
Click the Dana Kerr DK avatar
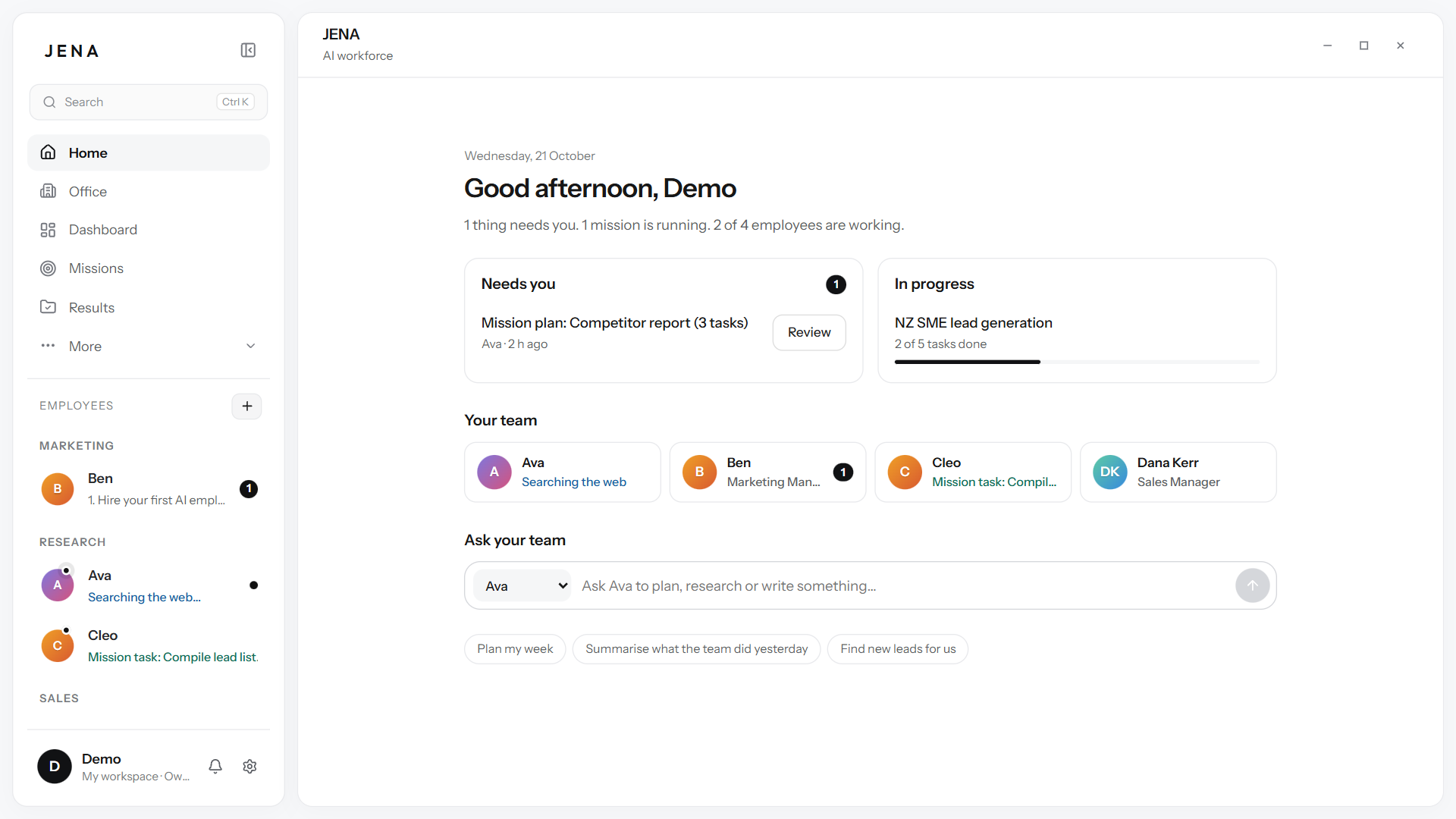tap(1109, 472)
